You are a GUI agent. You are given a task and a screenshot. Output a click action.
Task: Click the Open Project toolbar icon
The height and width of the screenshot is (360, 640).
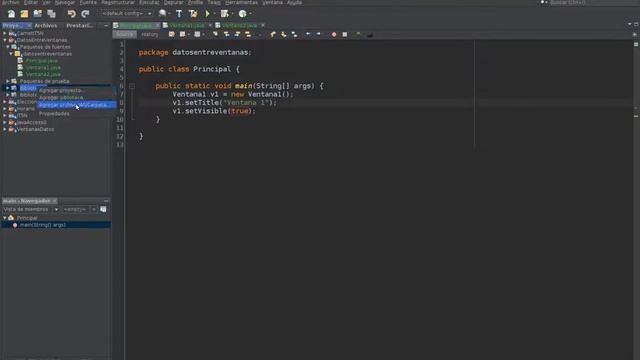[38, 13]
